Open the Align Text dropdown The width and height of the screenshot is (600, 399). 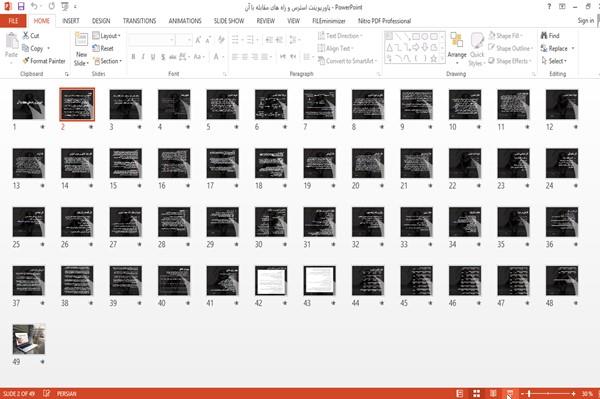click(x=336, y=48)
